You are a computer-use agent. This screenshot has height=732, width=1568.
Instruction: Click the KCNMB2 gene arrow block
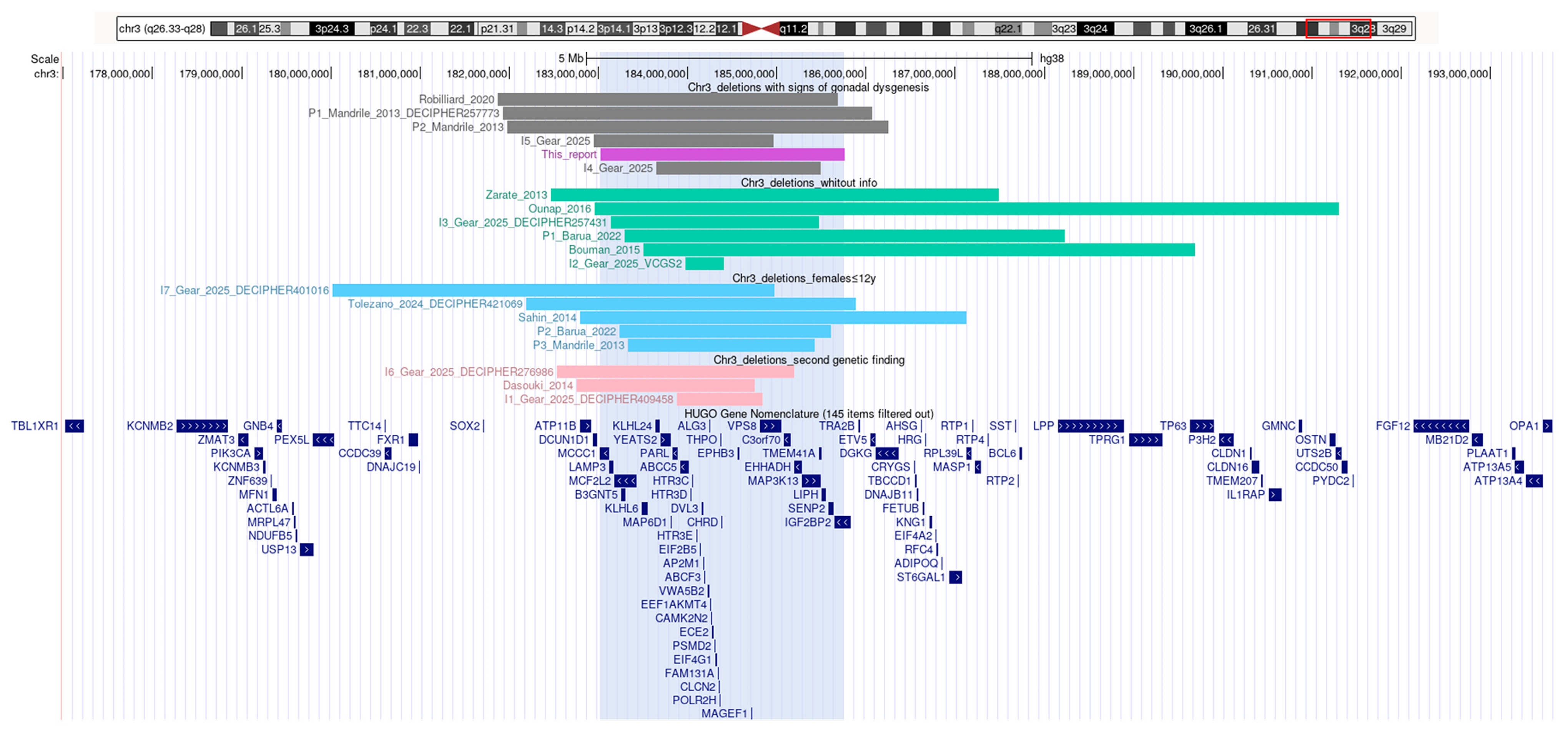(201, 426)
